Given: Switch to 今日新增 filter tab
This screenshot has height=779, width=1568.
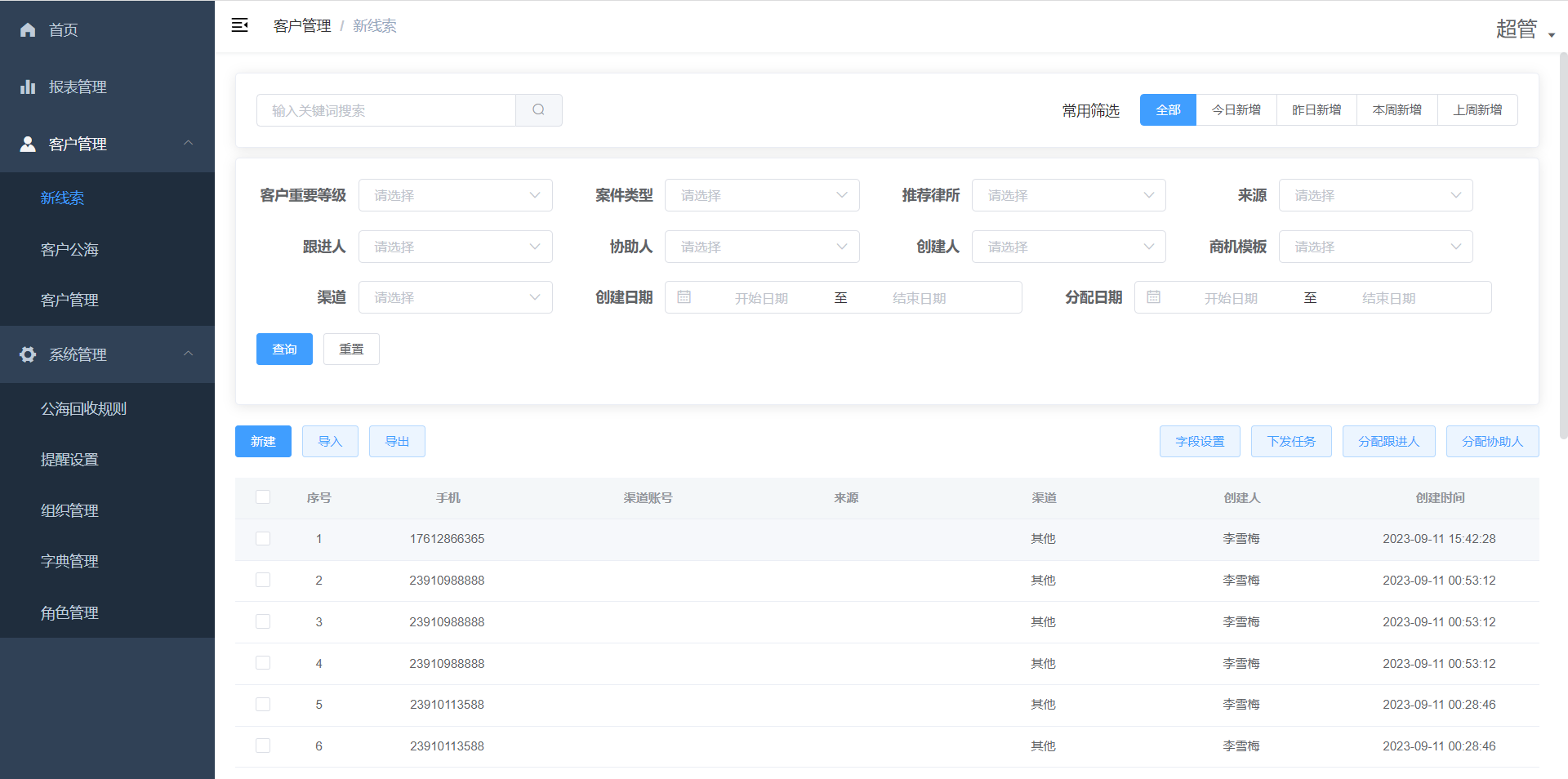Looking at the screenshot, I should 1236,110.
